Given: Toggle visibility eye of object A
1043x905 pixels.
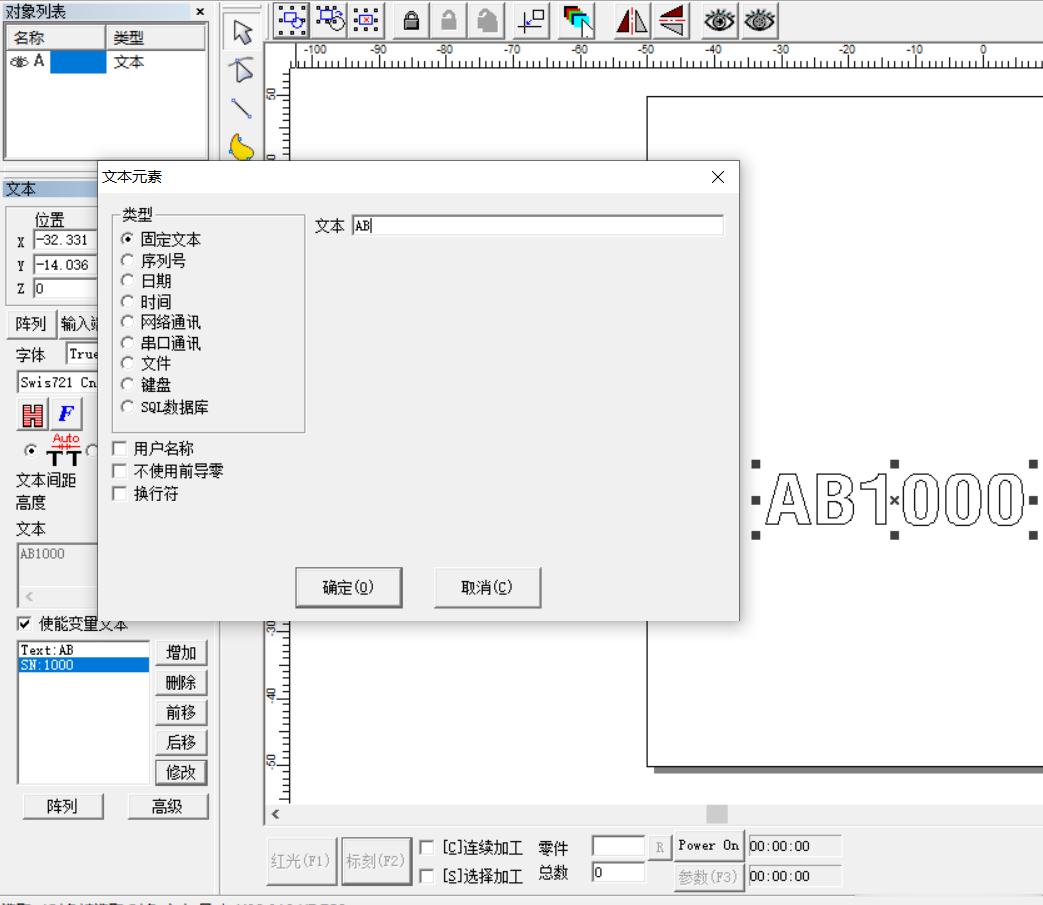Looking at the screenshot, I should point(19,62).
